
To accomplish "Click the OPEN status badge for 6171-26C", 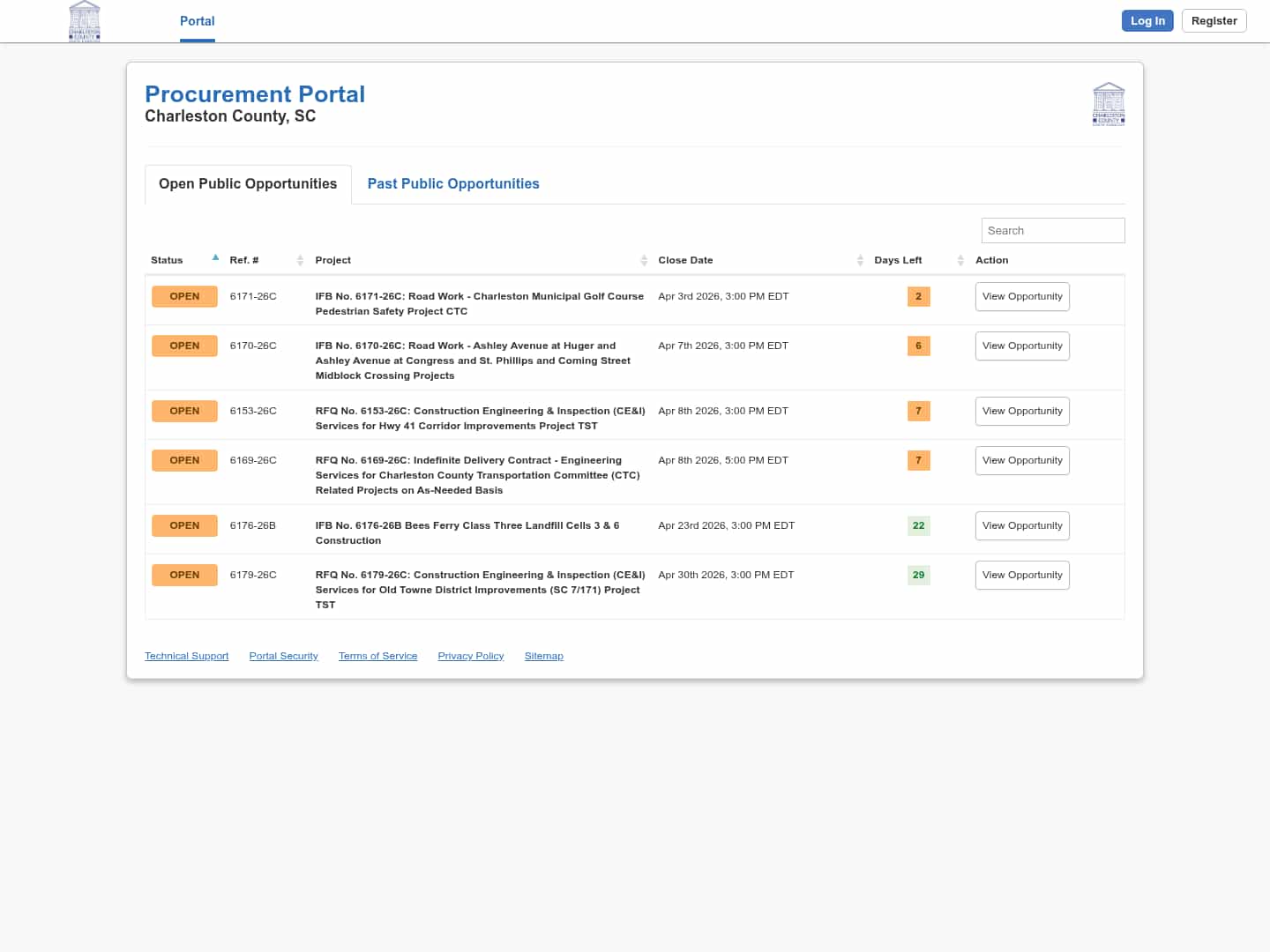I will [x=184, y=297].
